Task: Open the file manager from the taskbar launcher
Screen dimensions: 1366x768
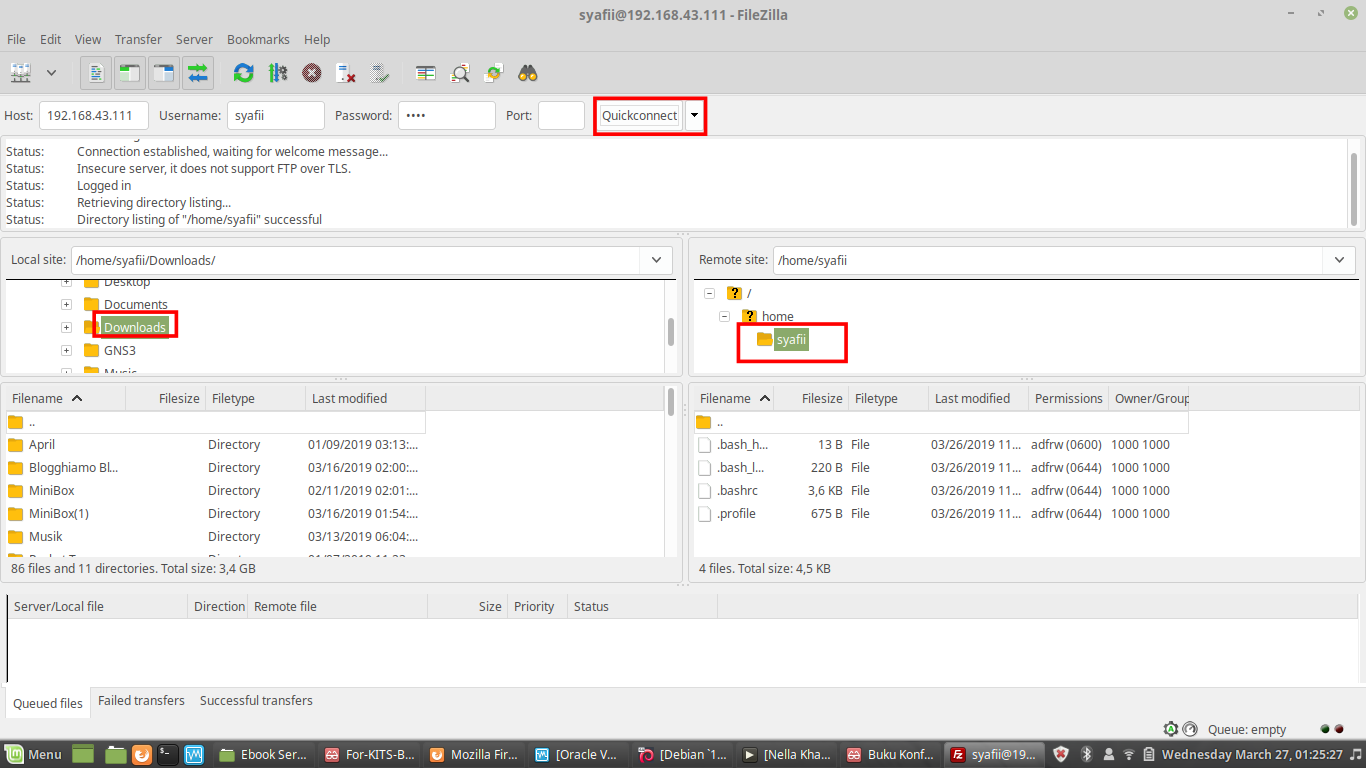Action: pos(115,754)
